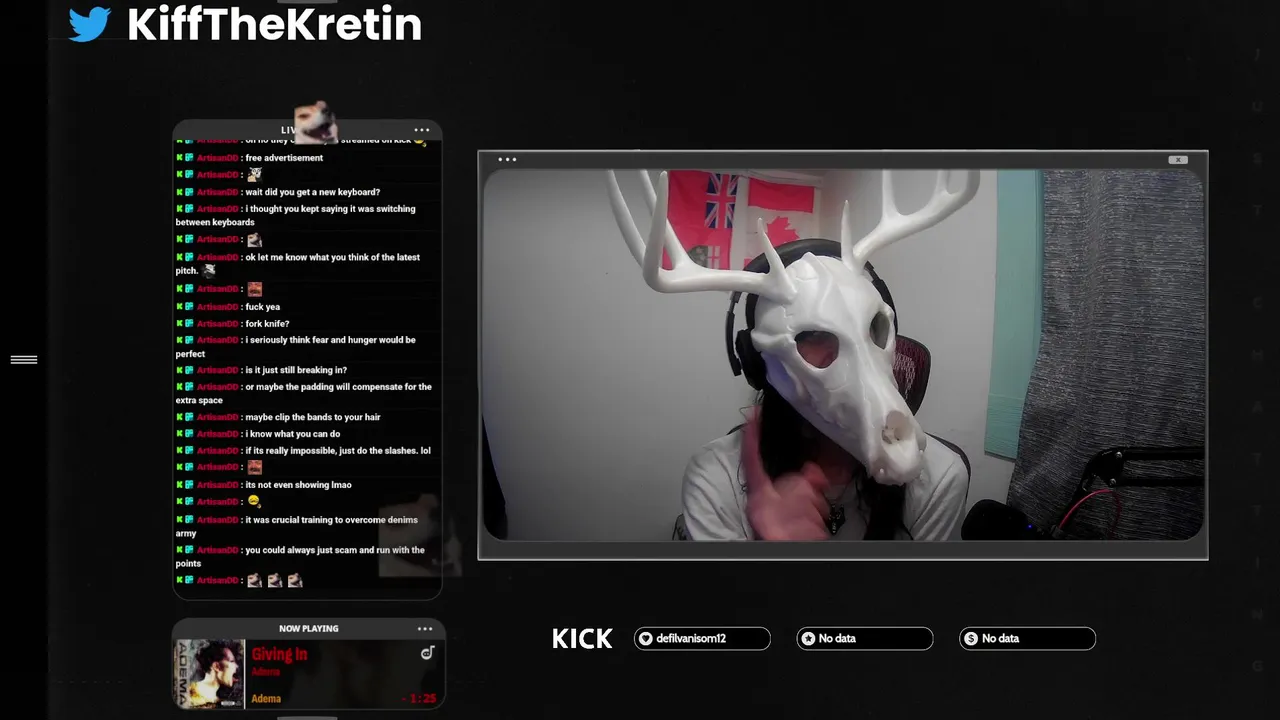Viewport: 1280px width, 720px height.
Task: Click 'wait did you get a new keyboard?' message
Action: 312,192
